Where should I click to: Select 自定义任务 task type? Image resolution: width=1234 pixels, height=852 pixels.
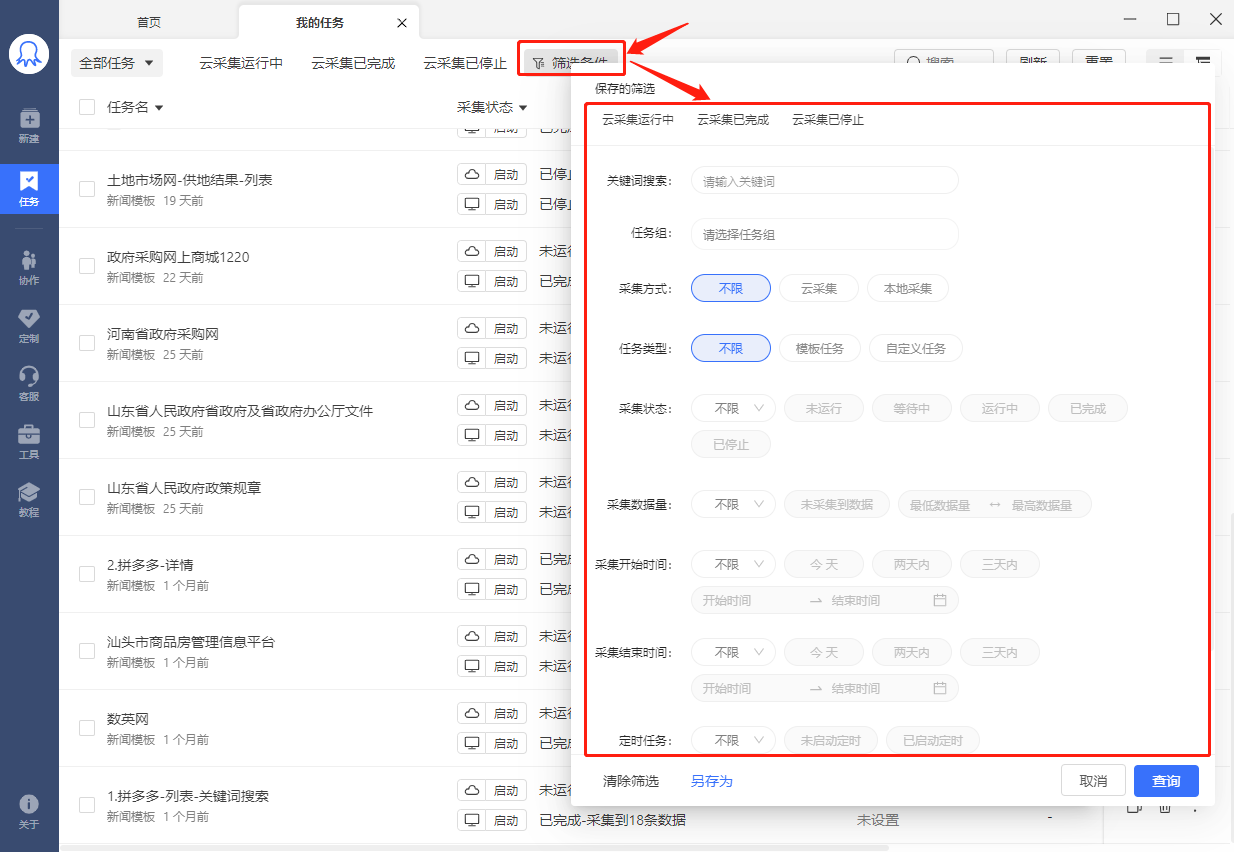coord(916,349)
